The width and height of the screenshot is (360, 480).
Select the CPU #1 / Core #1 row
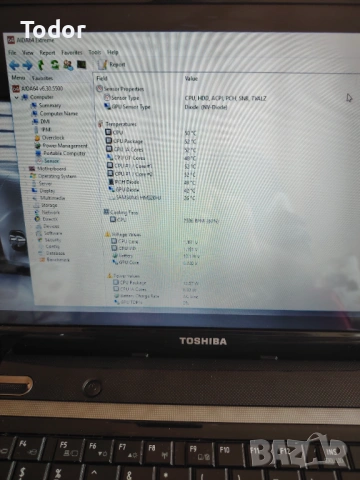coord(130,166)
